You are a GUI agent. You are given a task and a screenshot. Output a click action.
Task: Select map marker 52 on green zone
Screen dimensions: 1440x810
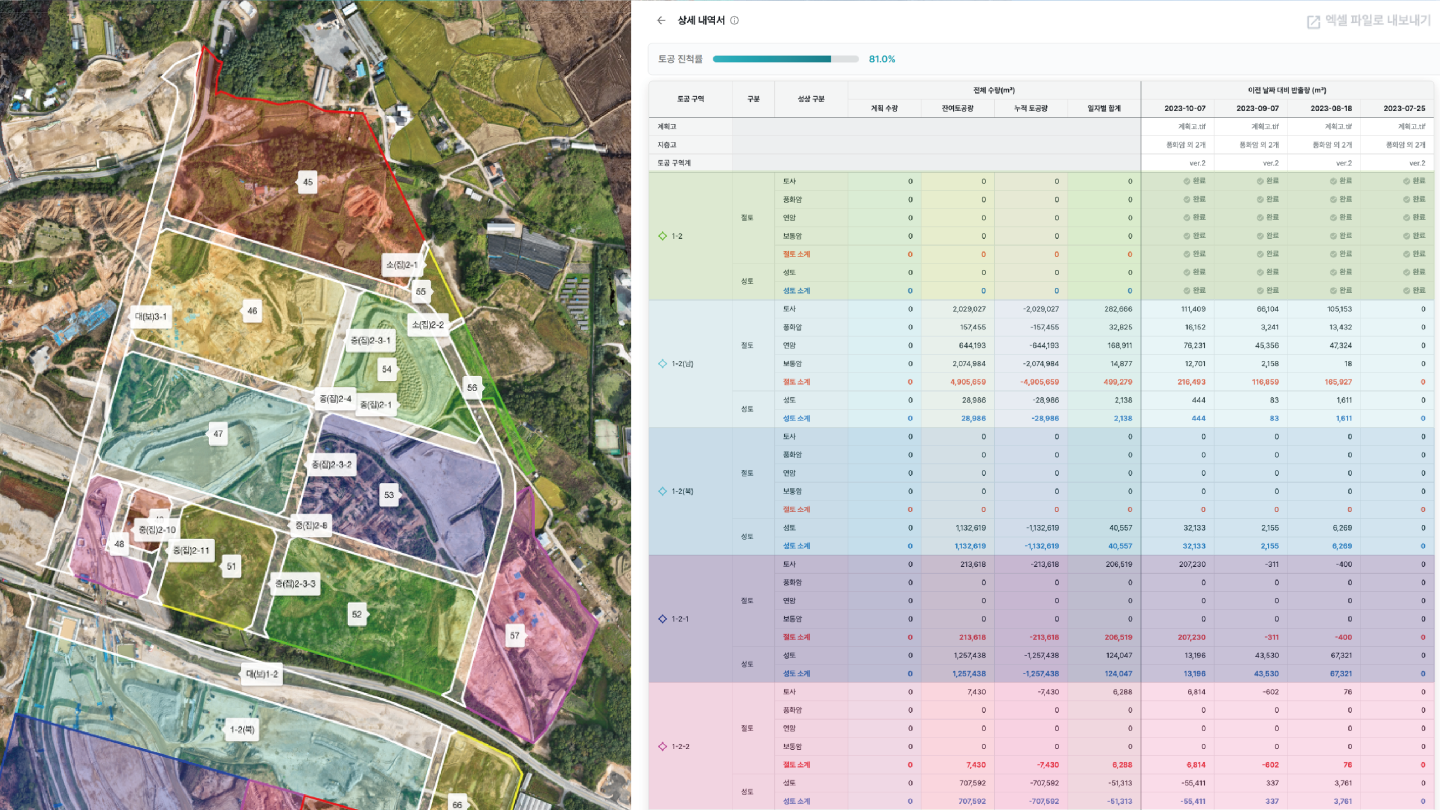pos(356,614)
